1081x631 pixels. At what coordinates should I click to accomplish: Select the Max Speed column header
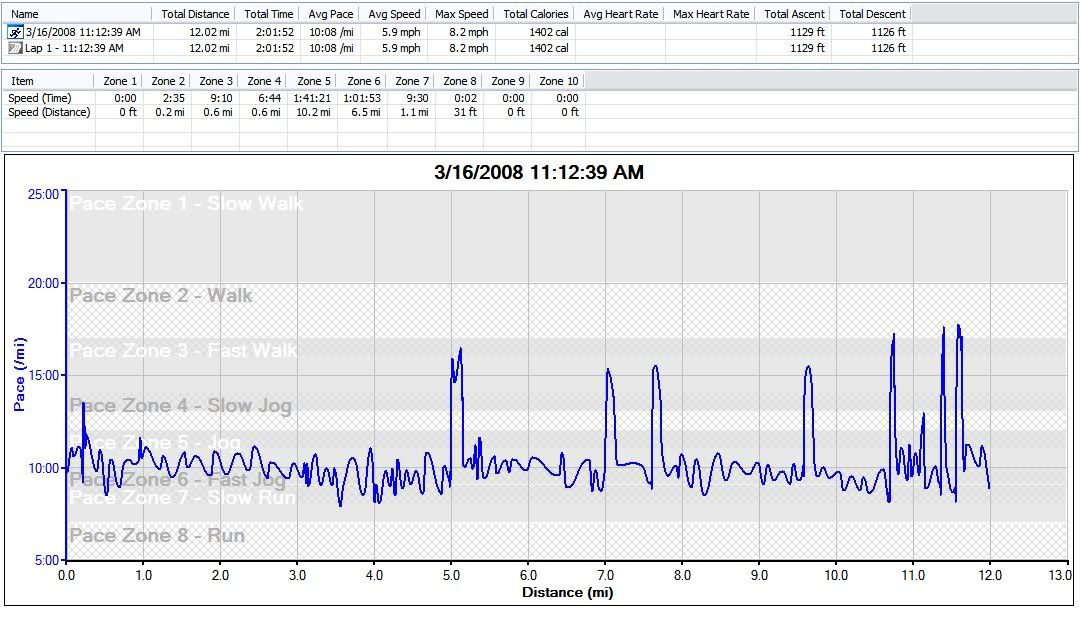pos(462,14)
